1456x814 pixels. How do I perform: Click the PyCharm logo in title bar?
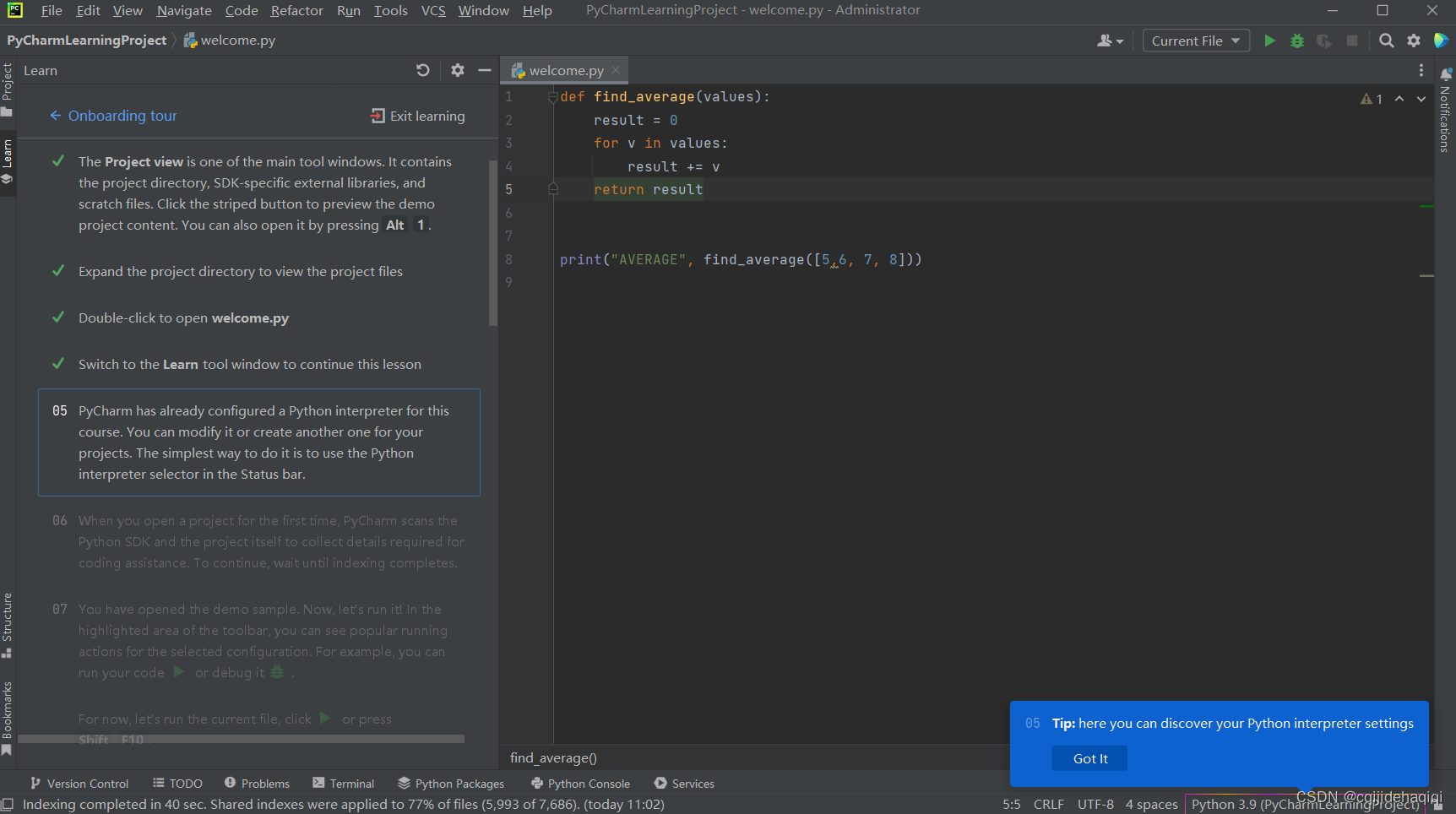pyautogui.click(x=15, y=10)
